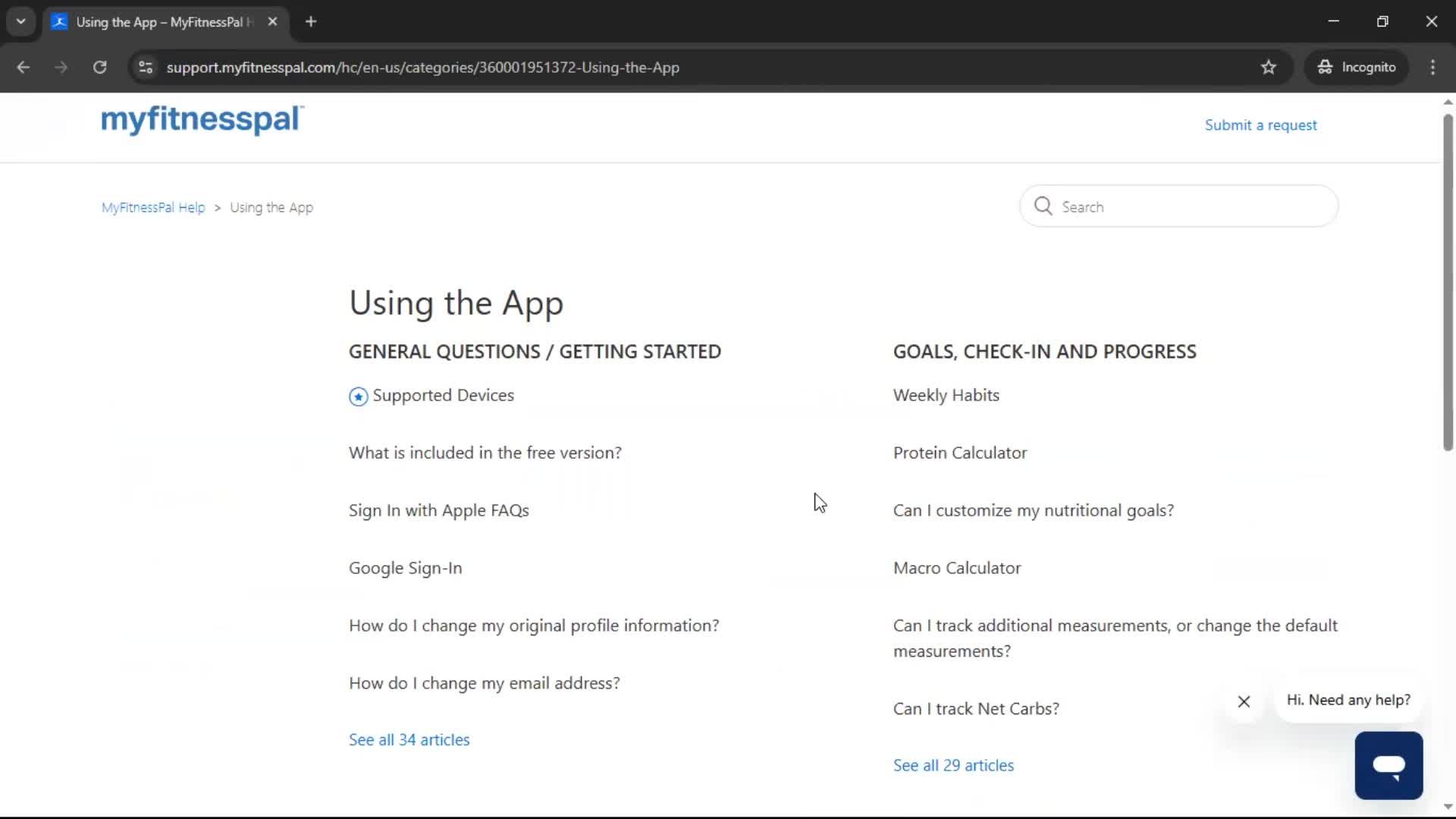
Task: Click the Submit a request link
Action: 1260,125
